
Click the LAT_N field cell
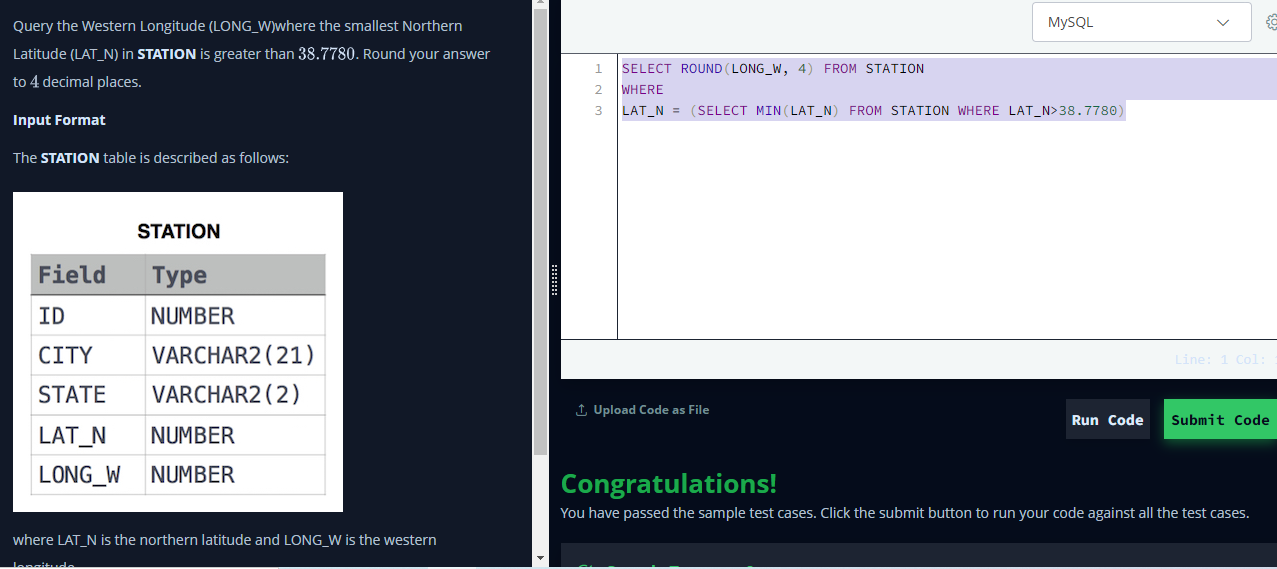click(x=88, y=435)
